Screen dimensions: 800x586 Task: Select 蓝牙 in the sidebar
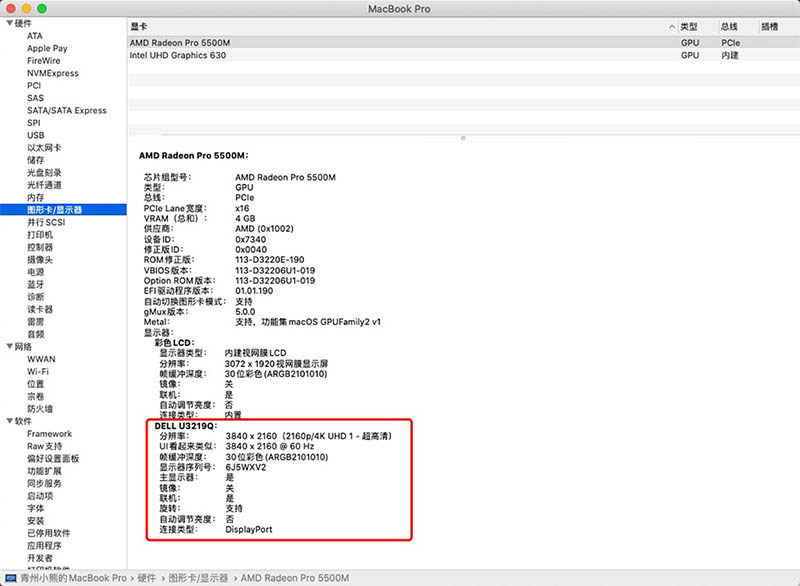click(x=35, y=284)
